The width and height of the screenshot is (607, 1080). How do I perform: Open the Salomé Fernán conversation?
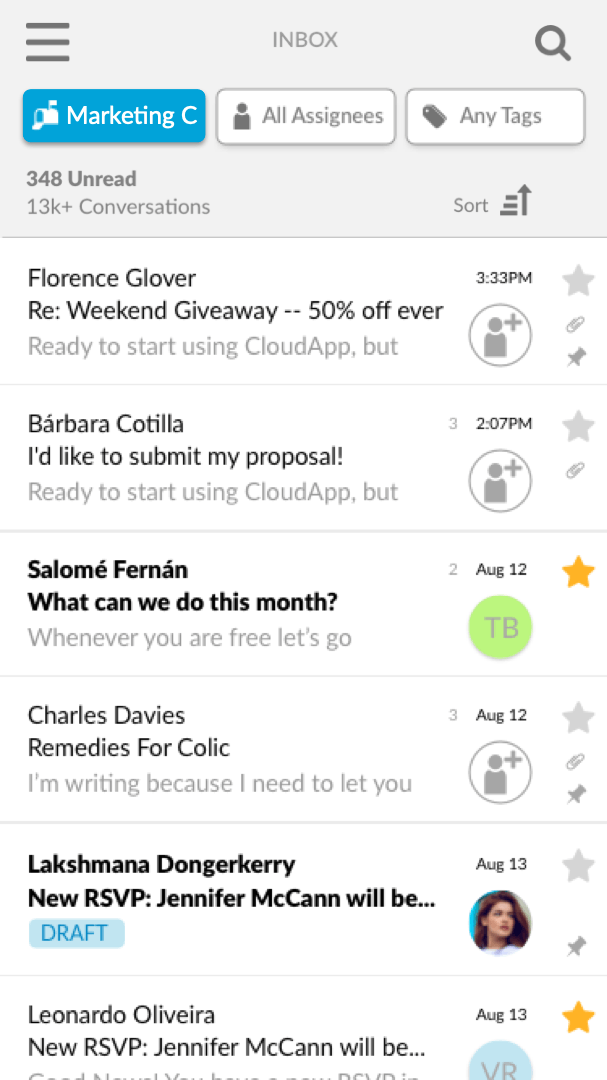230,603
